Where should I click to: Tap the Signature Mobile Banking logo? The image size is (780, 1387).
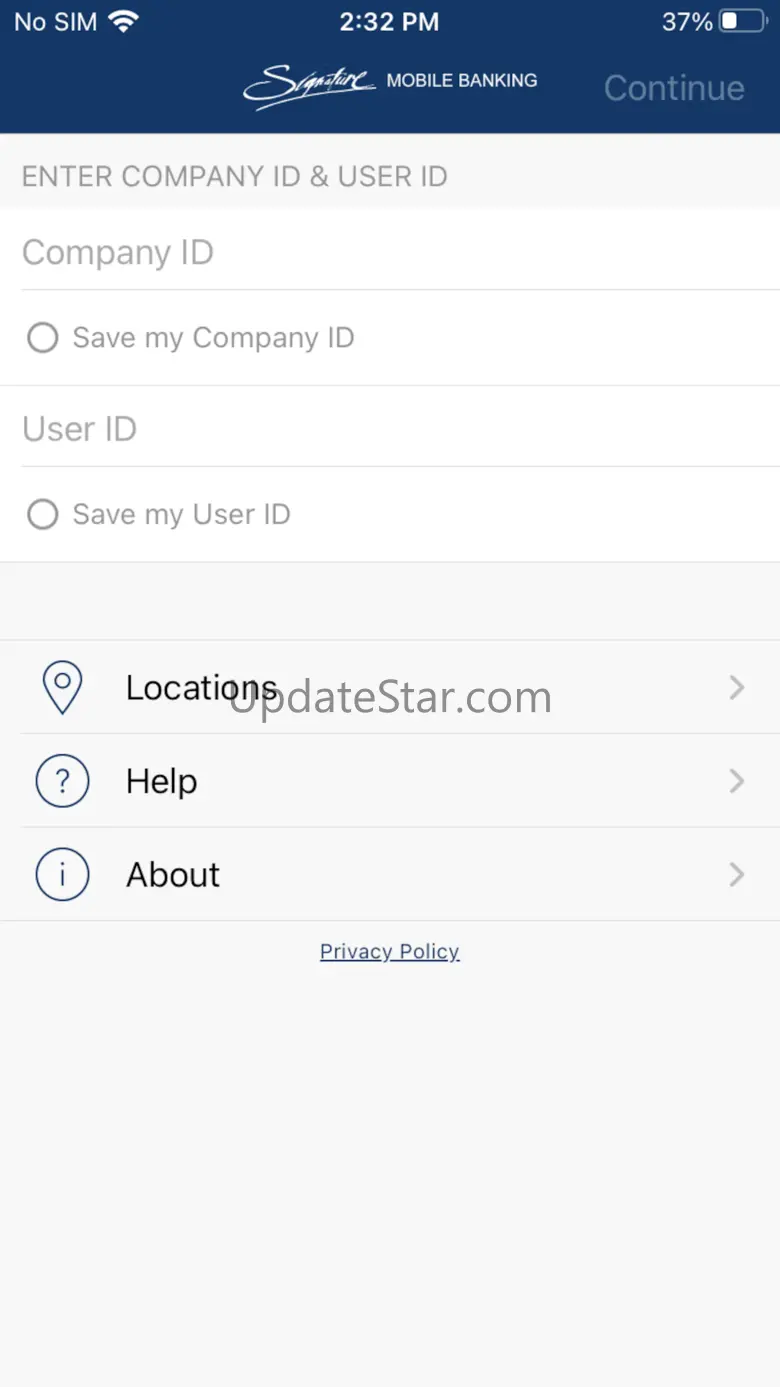(x=390, y=85)
